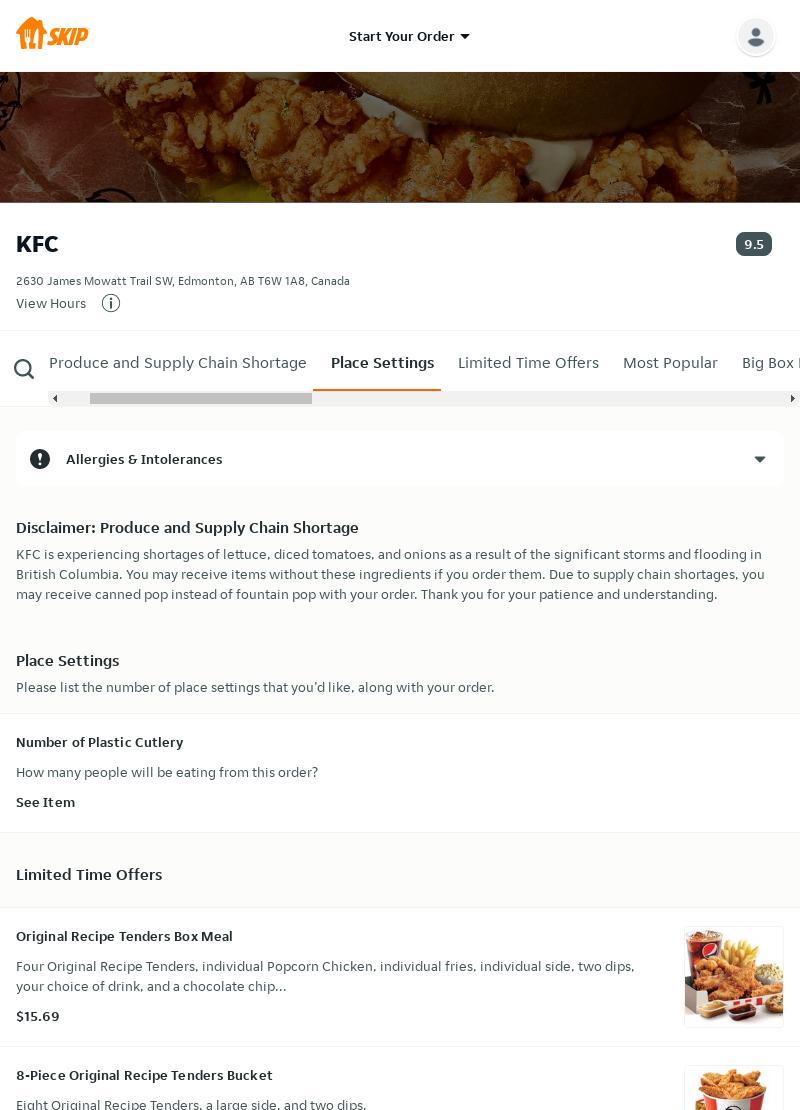Viewport: 800px width, 1110px height.
Task: Click the View Hours link
Action: 51,303
